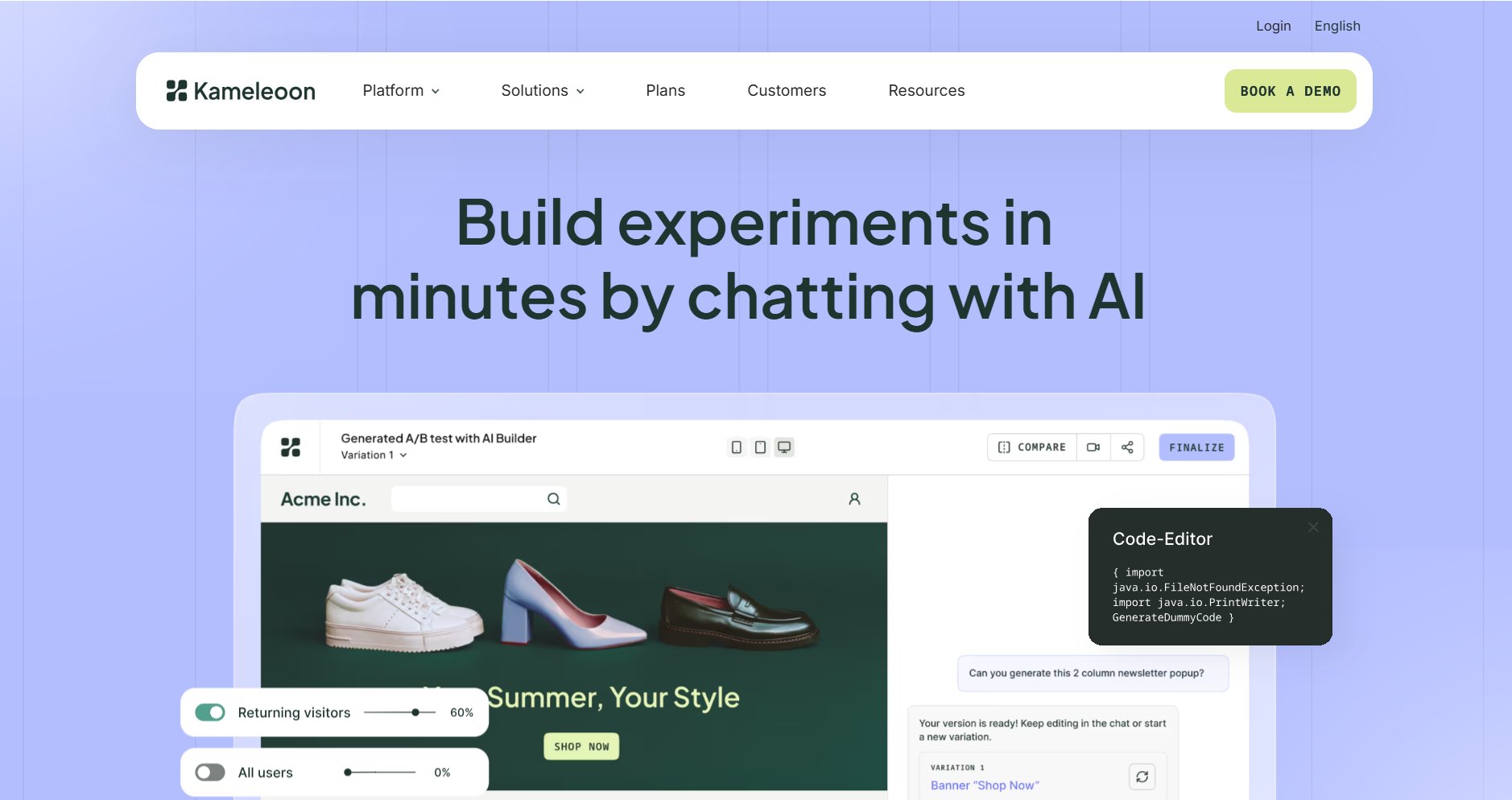Screen dimensions: 1512x800
Task: Select the tablet device preview icon
Action: click(760, 447)
